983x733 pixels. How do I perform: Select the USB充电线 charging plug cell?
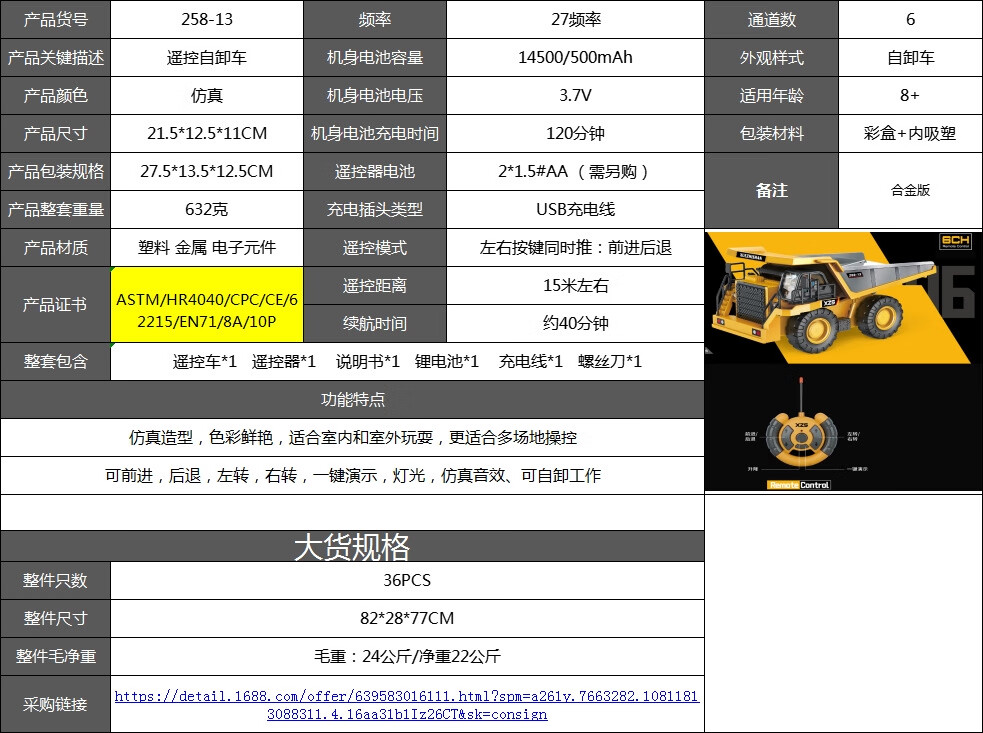click(576, 209)
